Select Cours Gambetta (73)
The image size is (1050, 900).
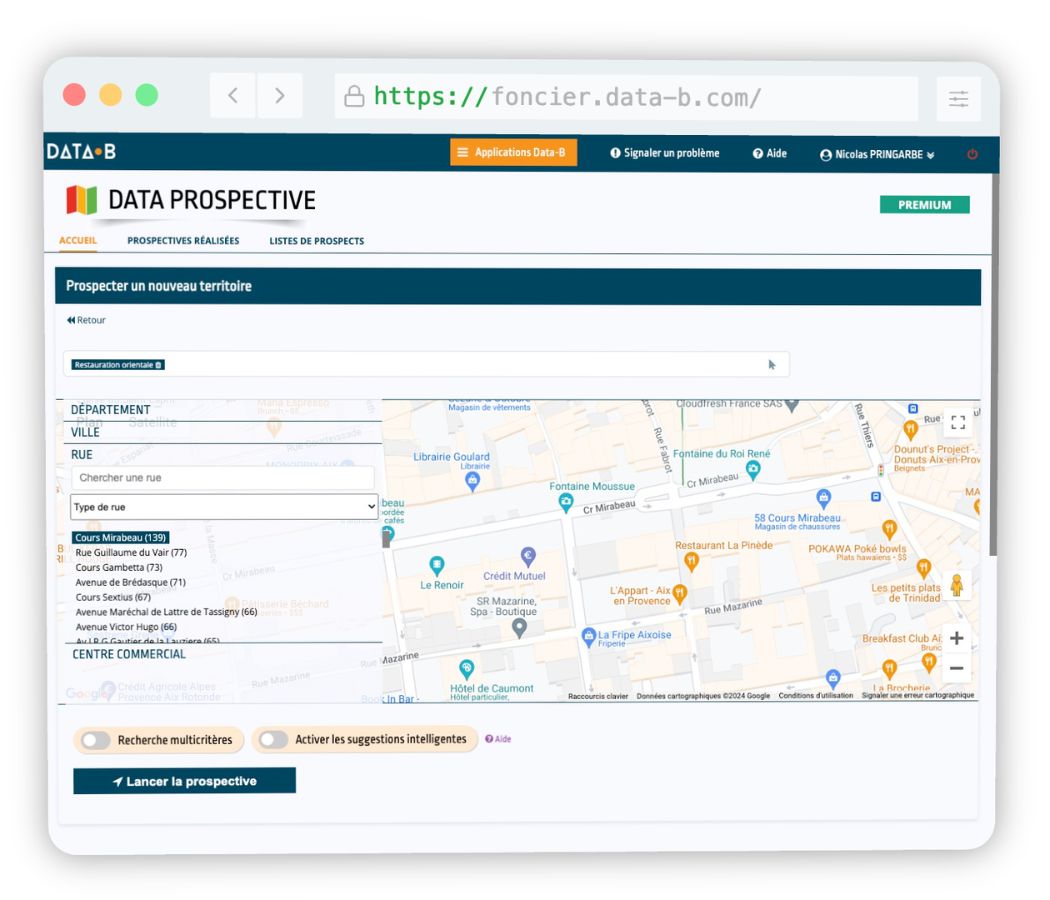pos(119,567)
